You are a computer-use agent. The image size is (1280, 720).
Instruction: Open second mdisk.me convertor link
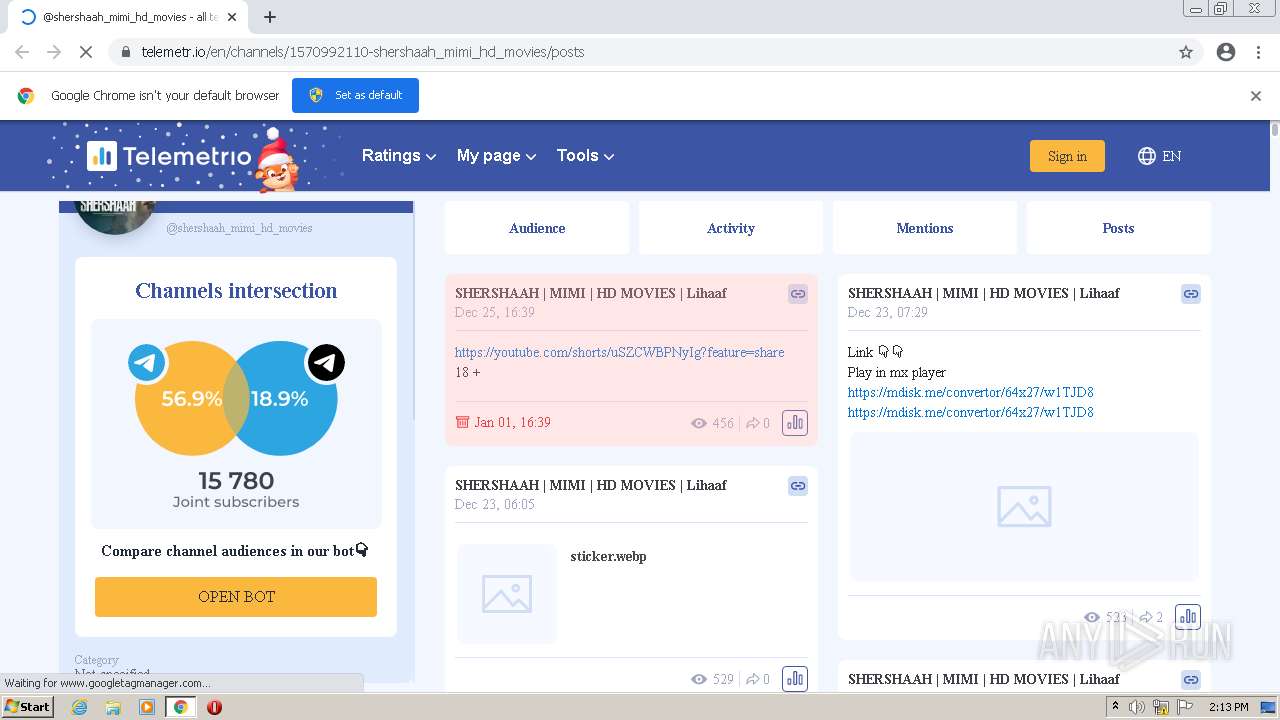[x=970, y=412]
